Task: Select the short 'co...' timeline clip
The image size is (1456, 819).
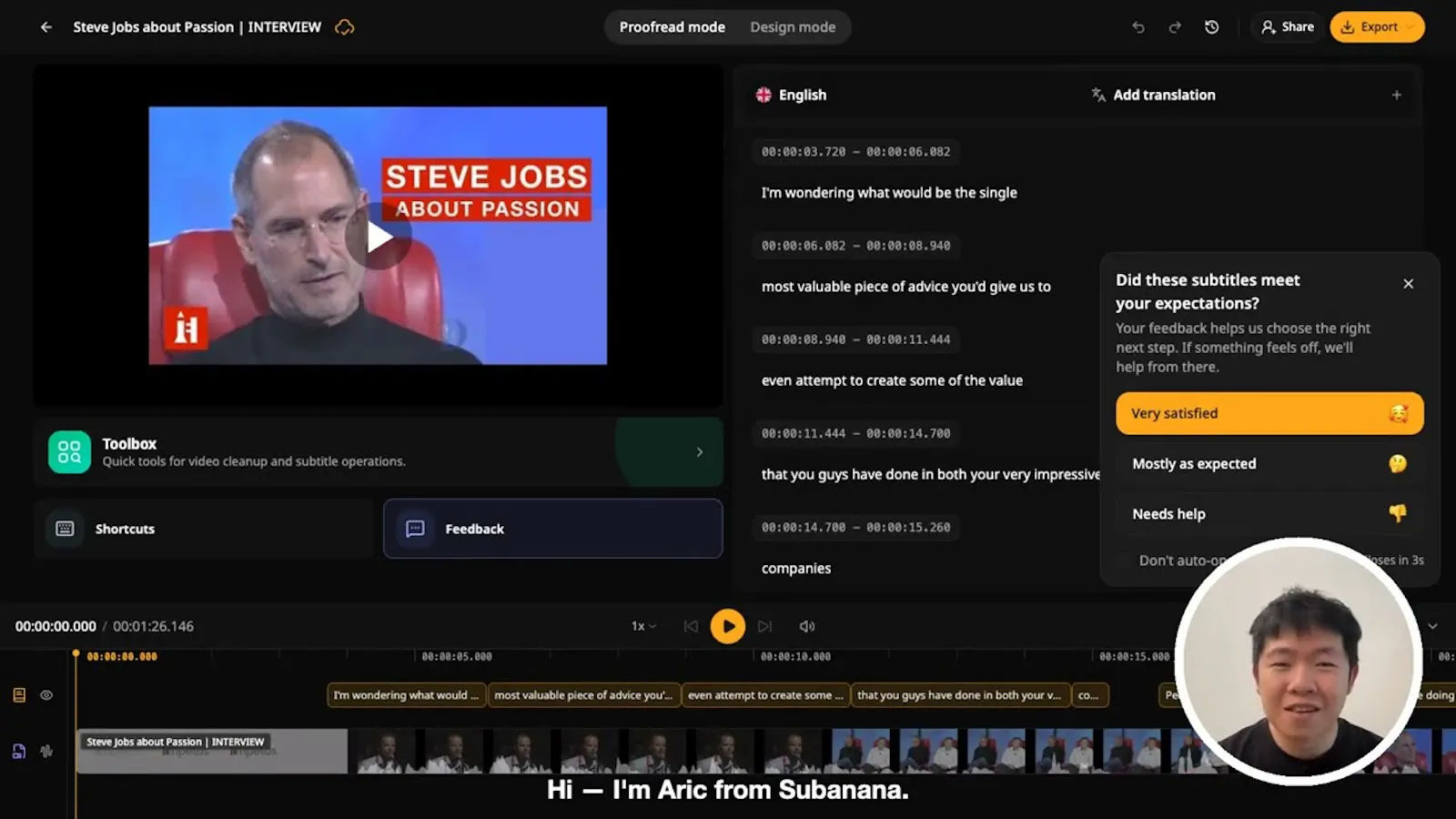Action: 1090,695
